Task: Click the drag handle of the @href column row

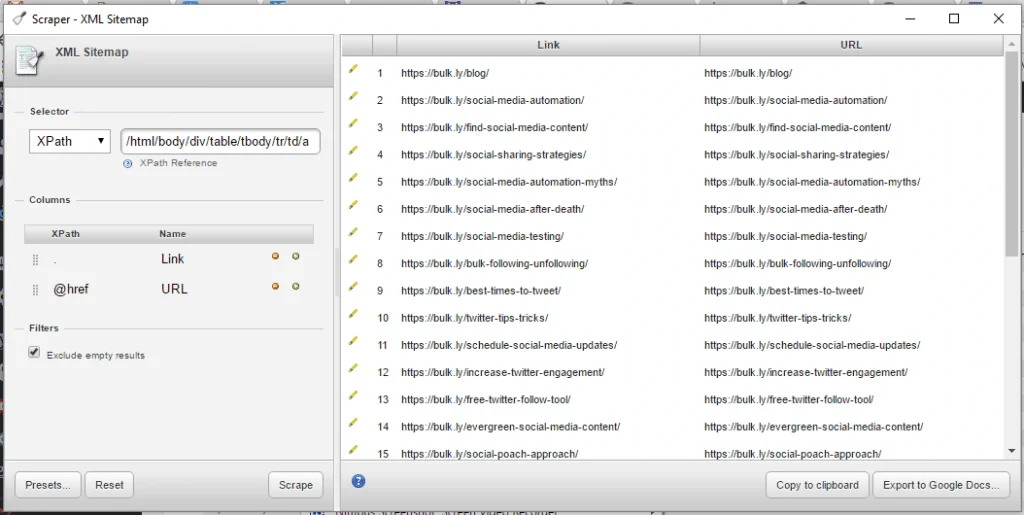Action: click(35, 289)
